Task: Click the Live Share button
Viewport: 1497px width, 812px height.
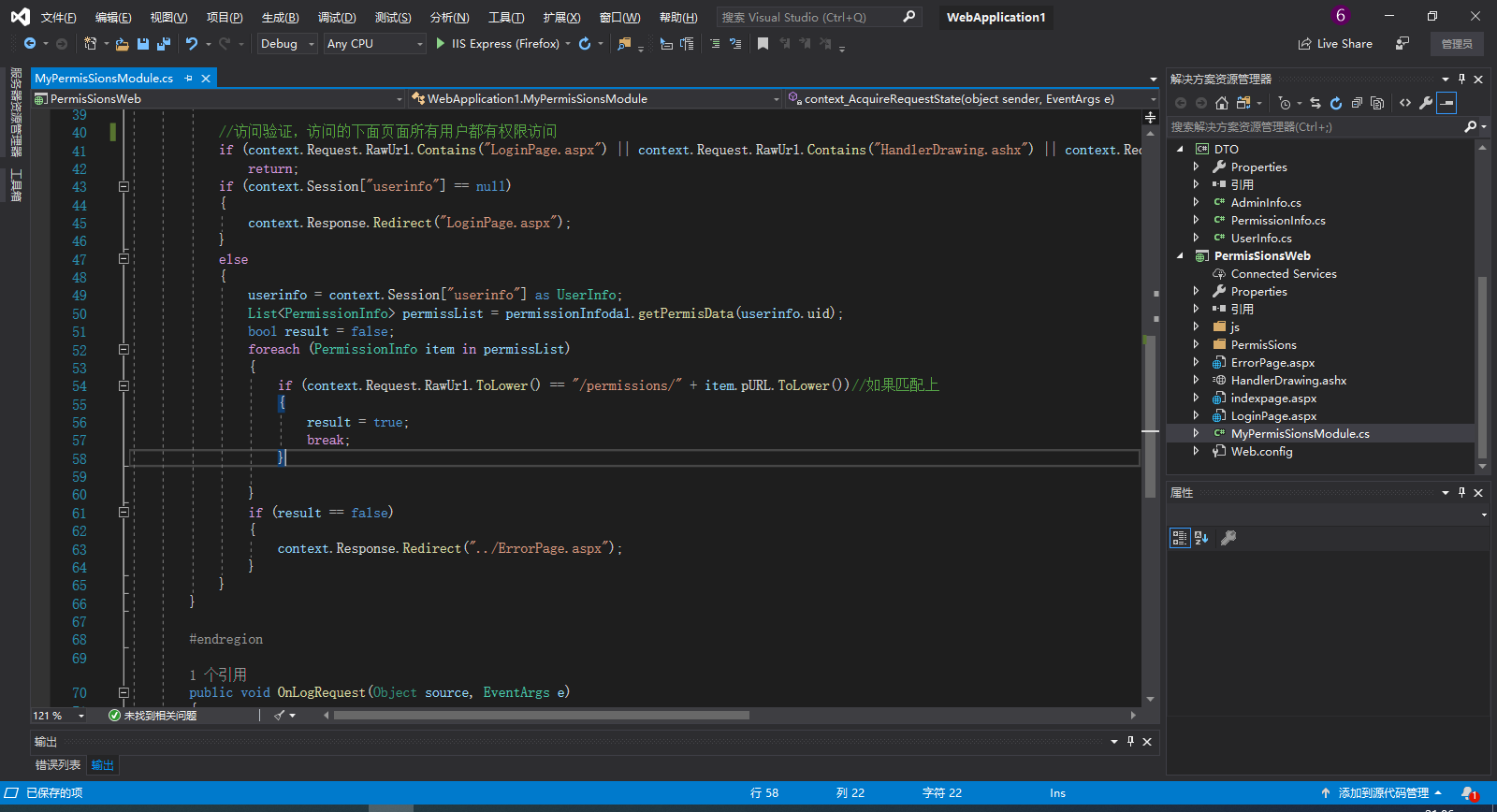Action: click(x=1335, y=44)
